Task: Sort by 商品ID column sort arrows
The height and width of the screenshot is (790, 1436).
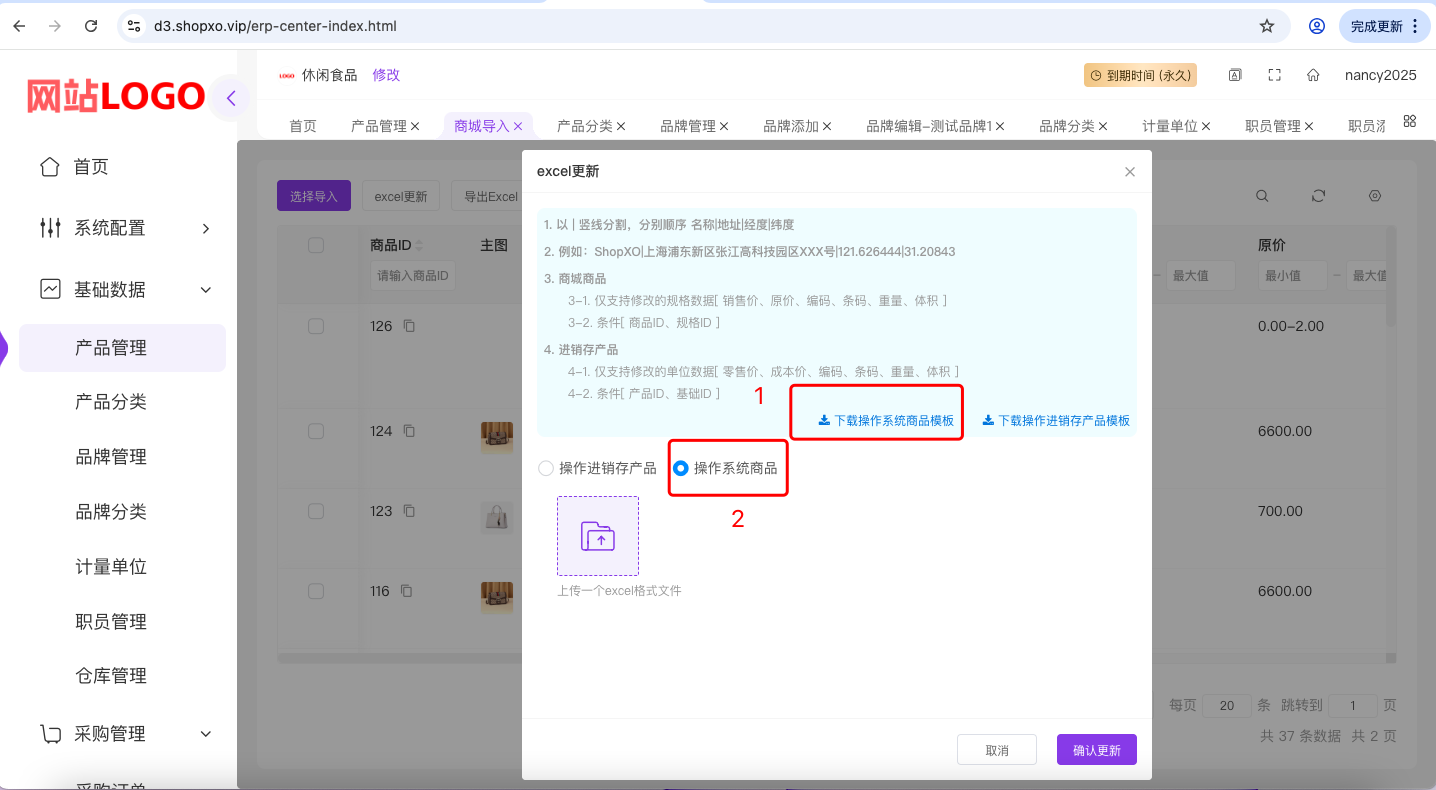Action: (420, 245)
